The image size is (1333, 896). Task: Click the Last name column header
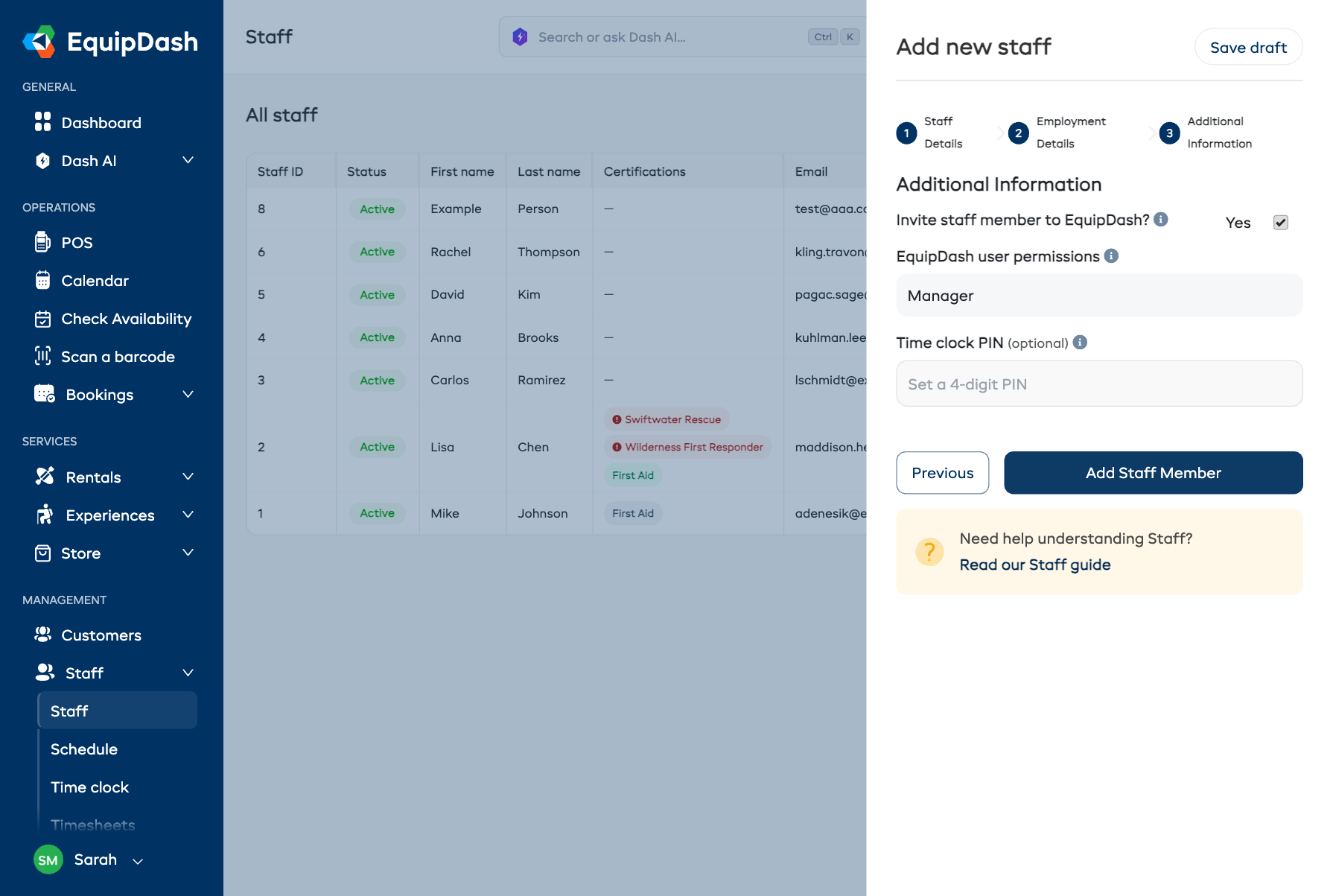pos(549,171)
